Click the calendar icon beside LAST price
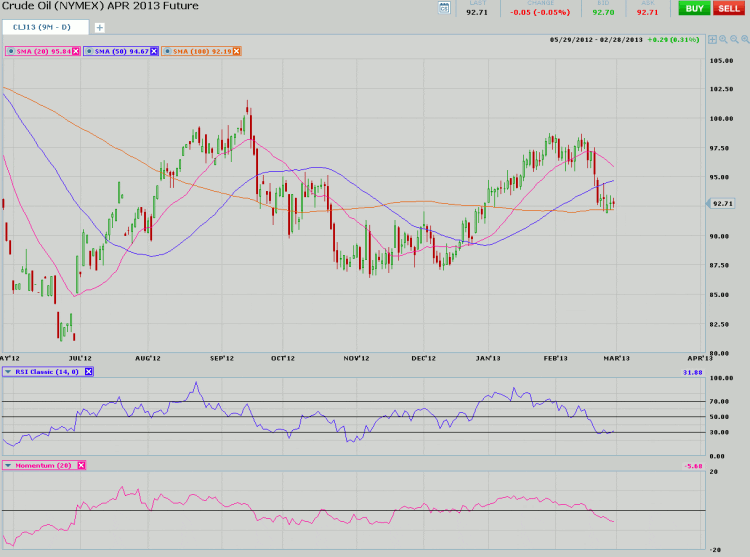This screenshot has width=750, height=557. tap(444, 9)
